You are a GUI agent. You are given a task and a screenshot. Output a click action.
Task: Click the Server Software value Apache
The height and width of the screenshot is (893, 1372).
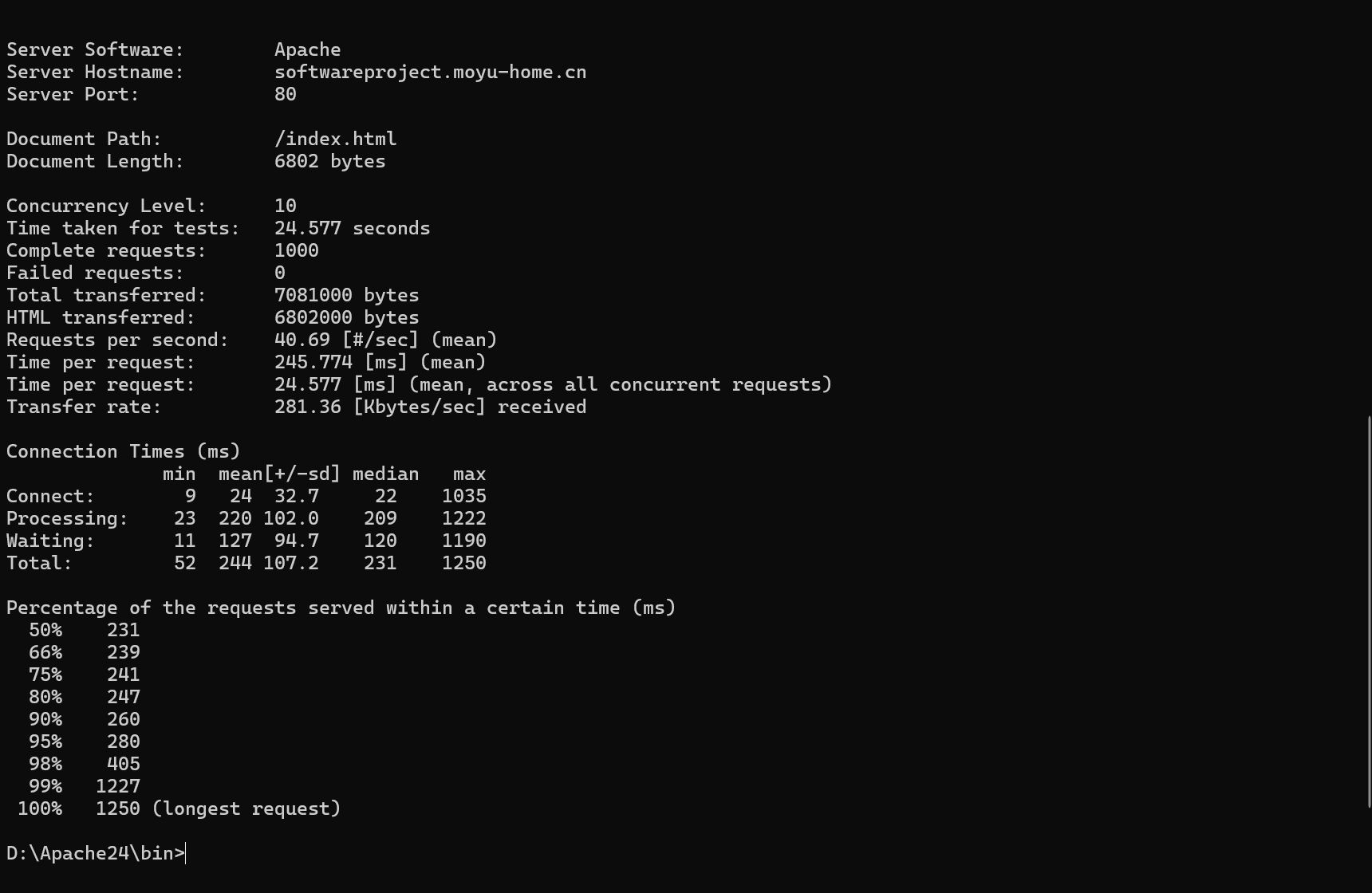point(307,49)
